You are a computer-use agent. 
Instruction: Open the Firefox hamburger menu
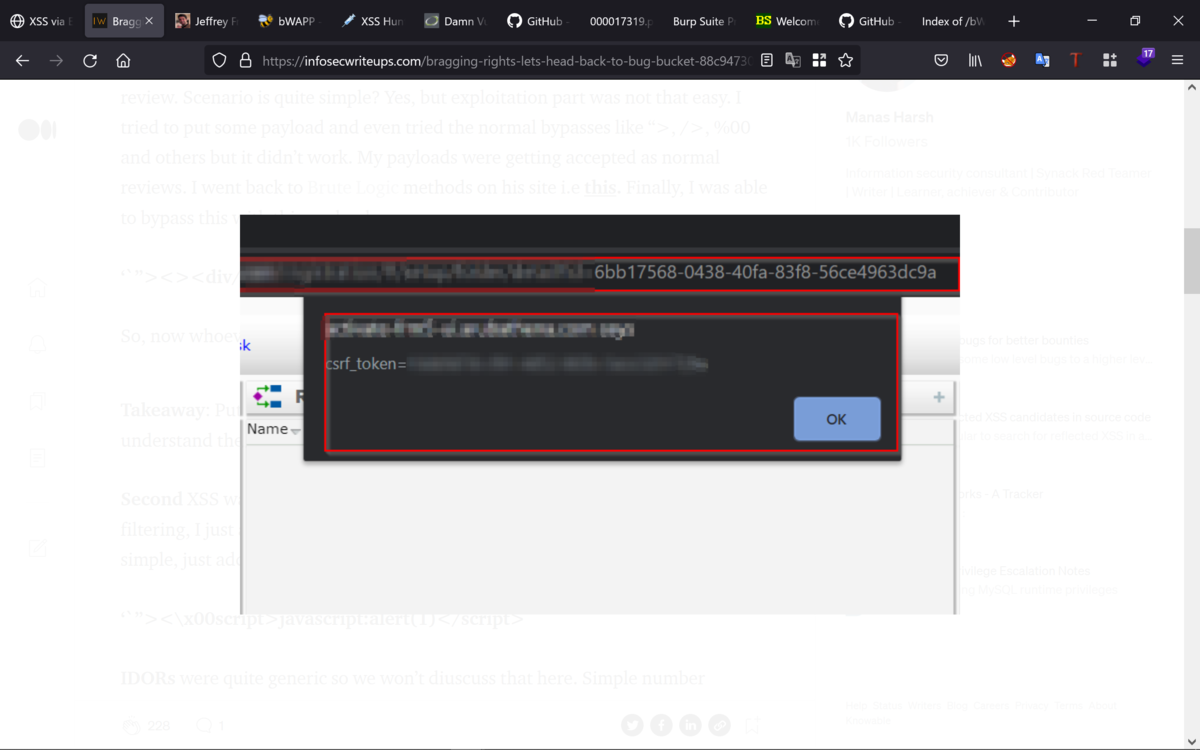1177,60
